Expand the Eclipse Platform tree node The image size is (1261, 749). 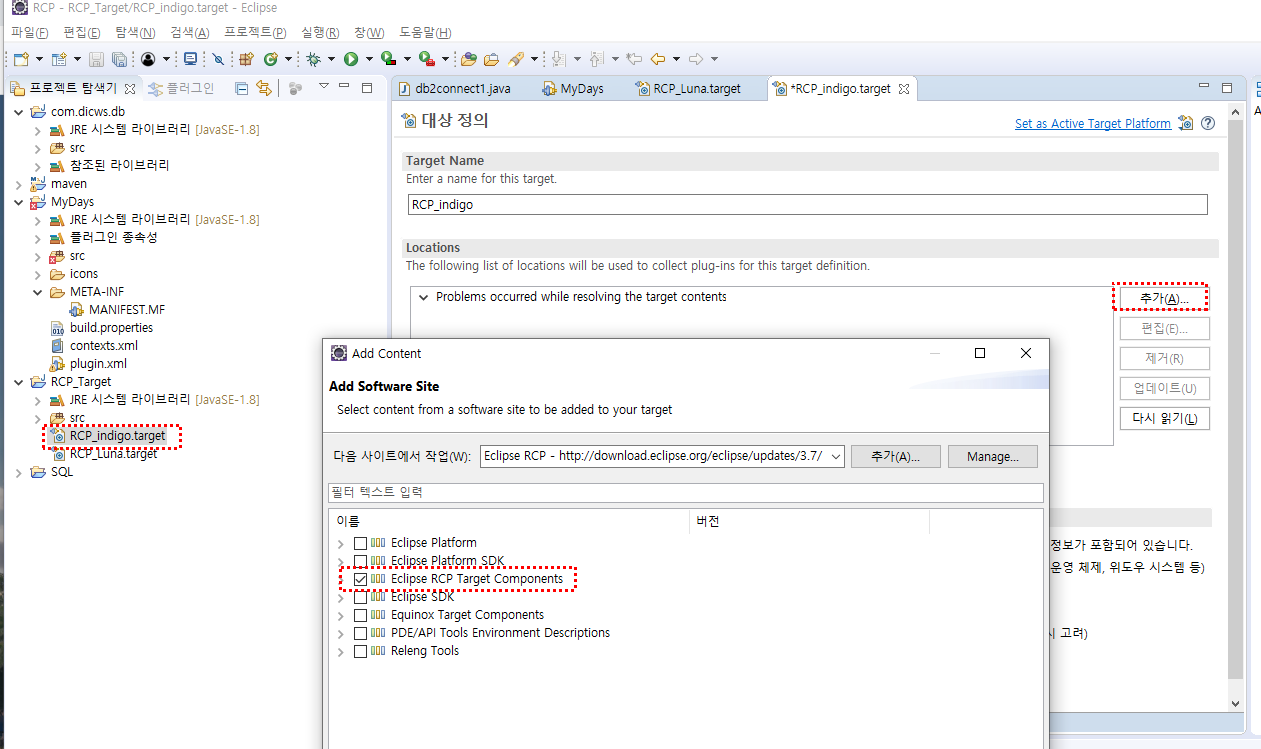[341, 543]
